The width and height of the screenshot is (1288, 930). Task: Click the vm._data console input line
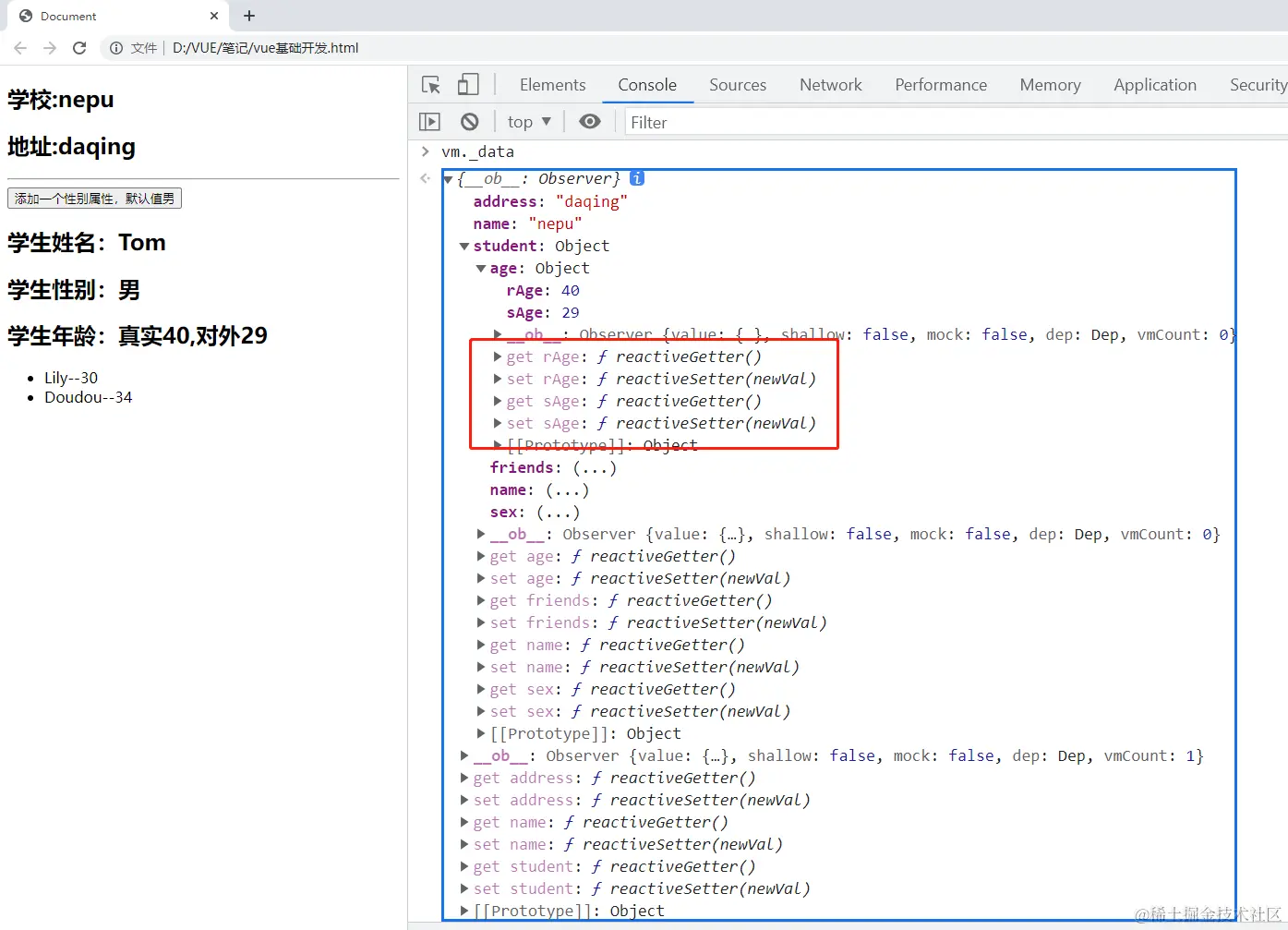point(478,151)
